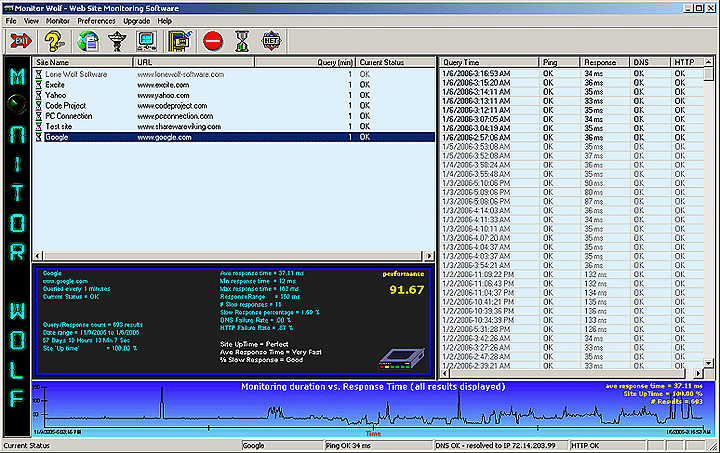Click the hourglass icon beside Code Project

coord(39,106)
